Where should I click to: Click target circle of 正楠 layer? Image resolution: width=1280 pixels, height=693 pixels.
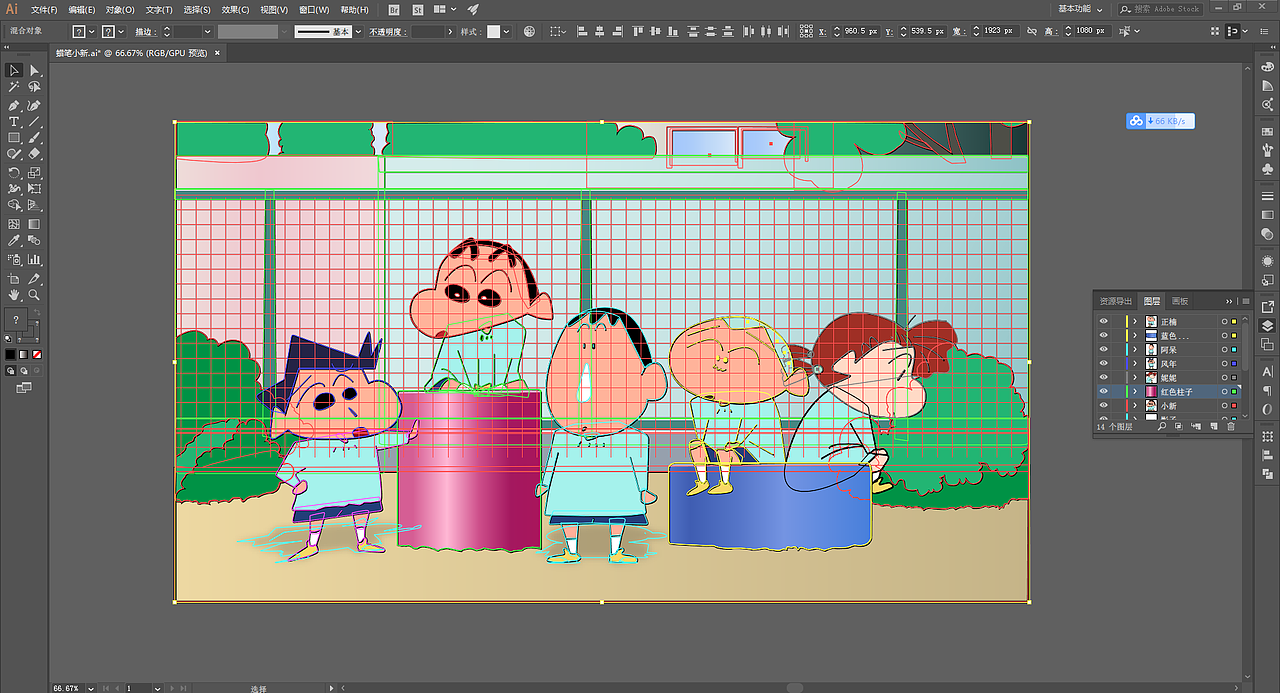(x=1224, y=322)
